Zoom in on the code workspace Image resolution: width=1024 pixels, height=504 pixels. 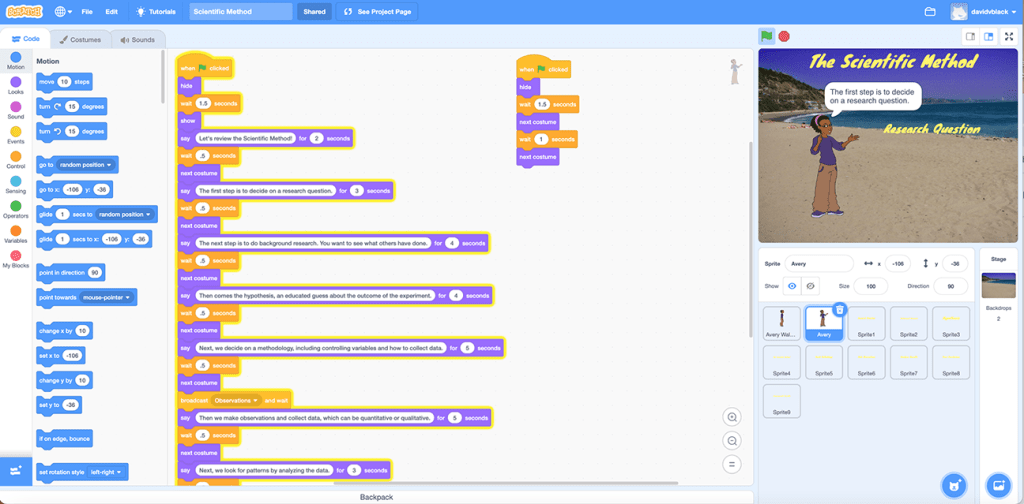(733, 418)
